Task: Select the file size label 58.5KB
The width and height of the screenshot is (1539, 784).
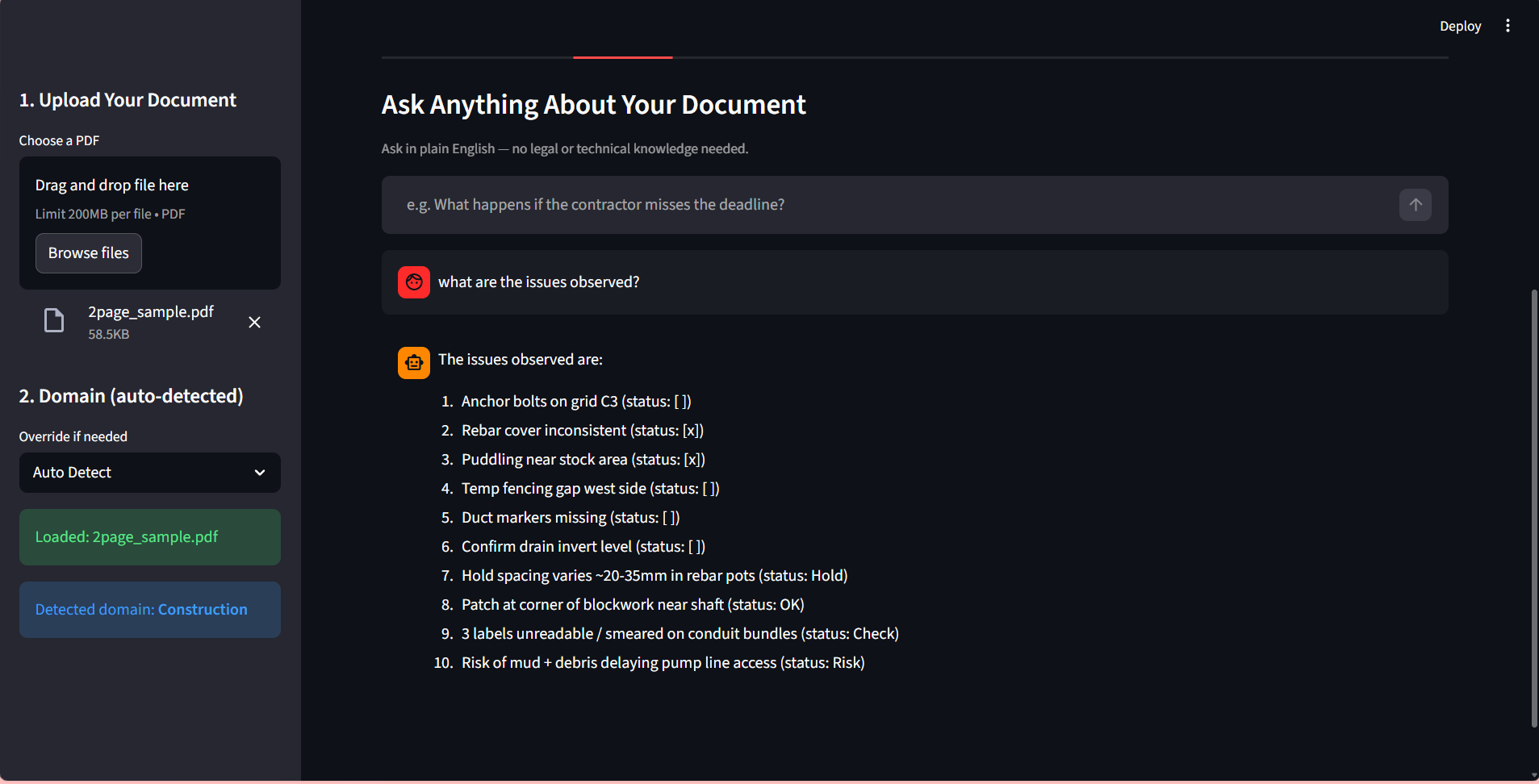Action: 108,334
